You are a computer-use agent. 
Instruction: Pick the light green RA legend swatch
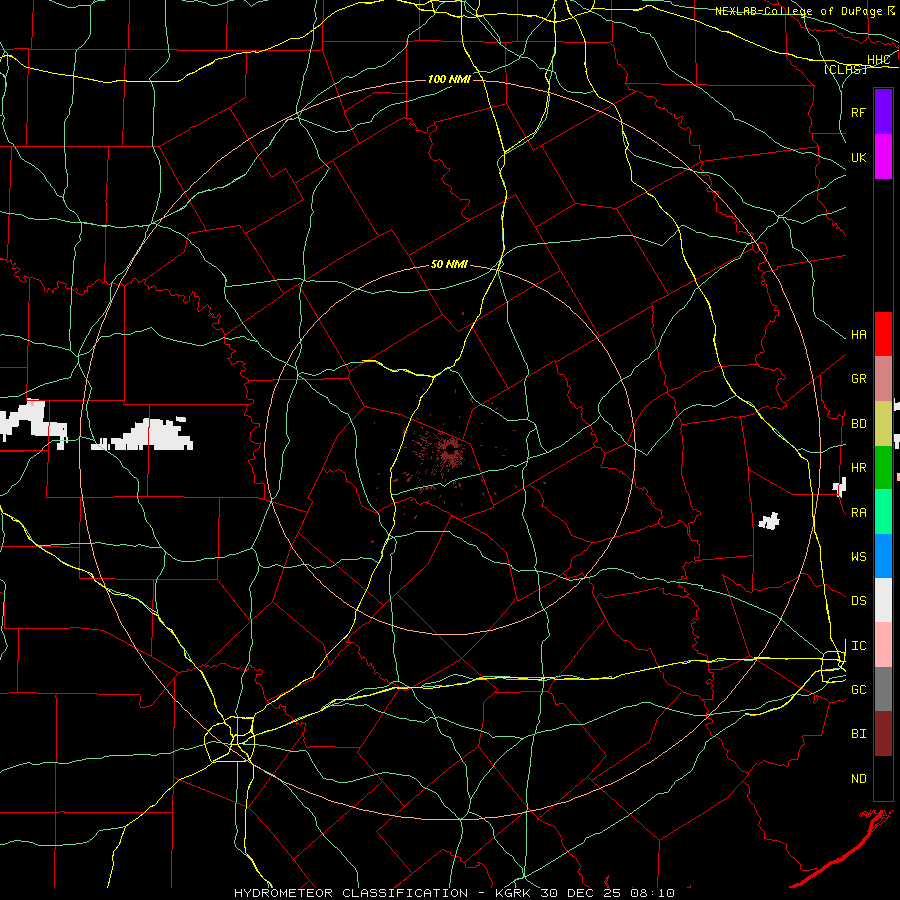(883, 512)
